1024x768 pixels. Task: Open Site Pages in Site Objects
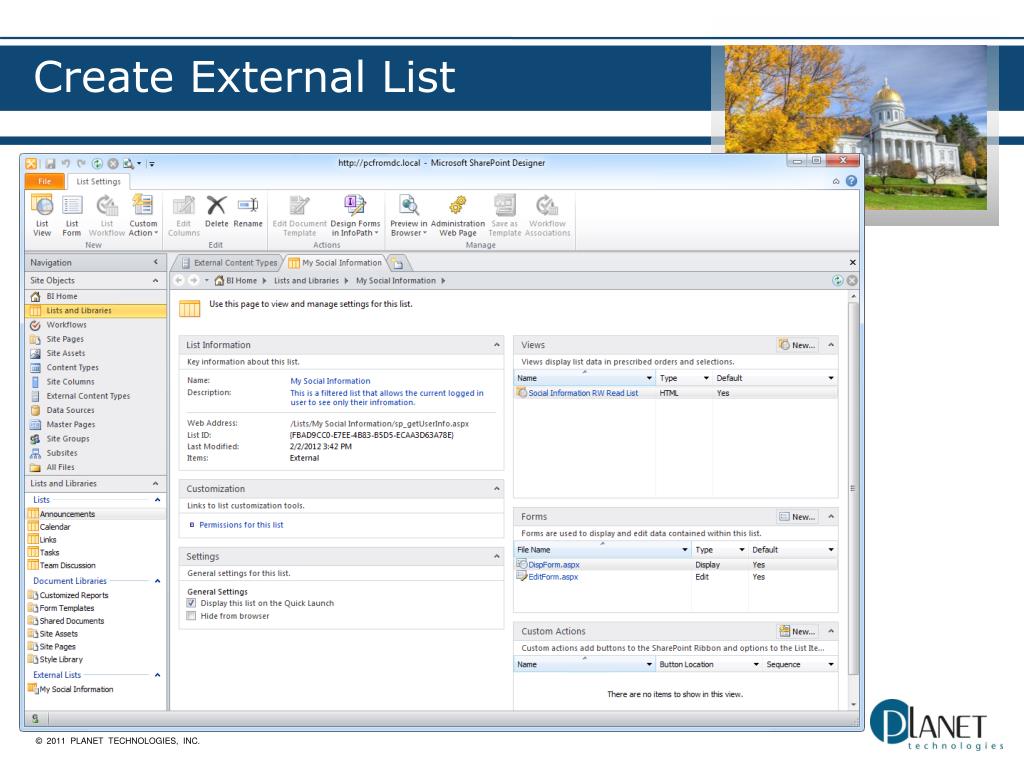click(95, 340)
